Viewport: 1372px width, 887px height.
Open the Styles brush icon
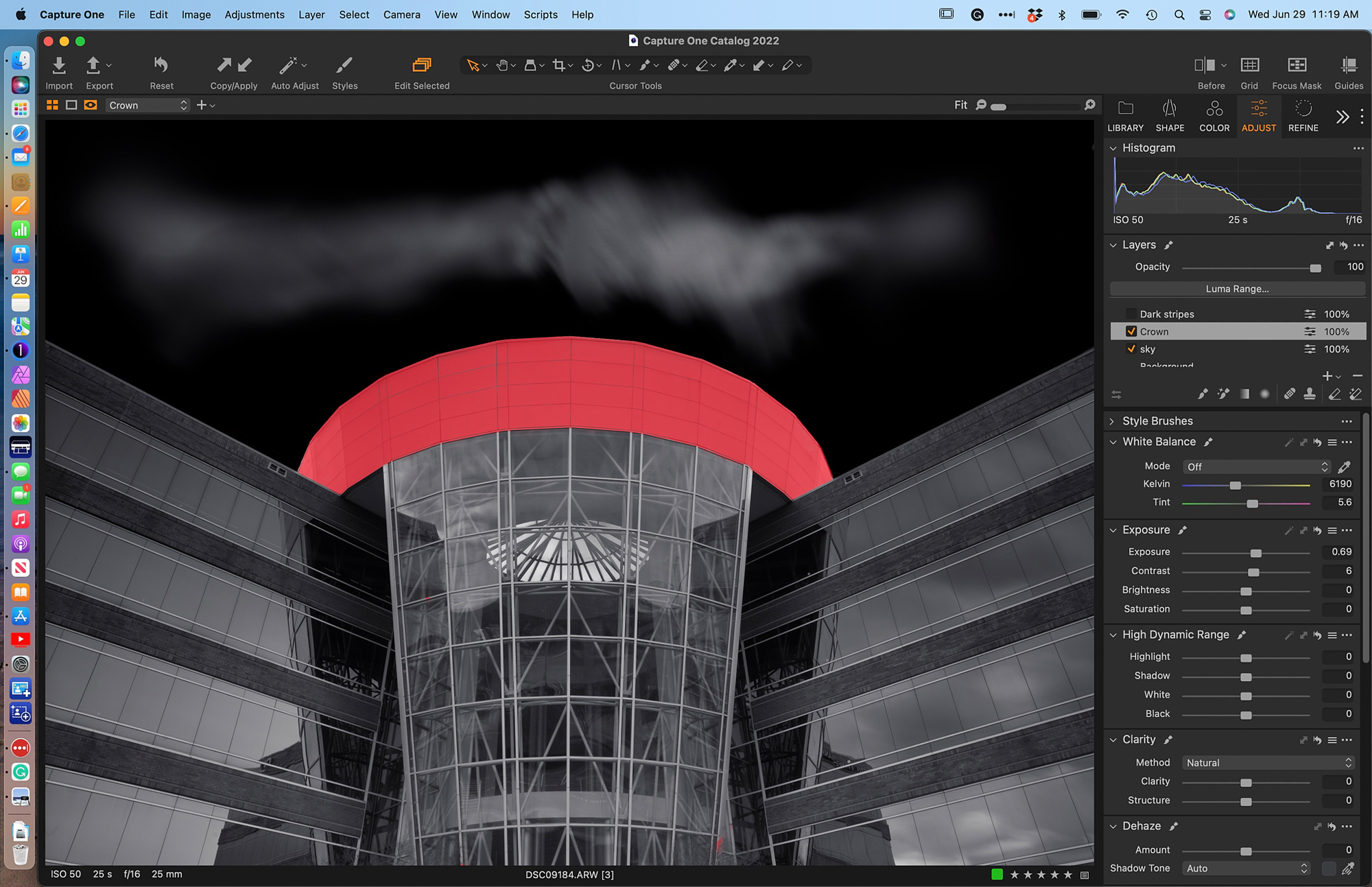[x=344, y=65]
